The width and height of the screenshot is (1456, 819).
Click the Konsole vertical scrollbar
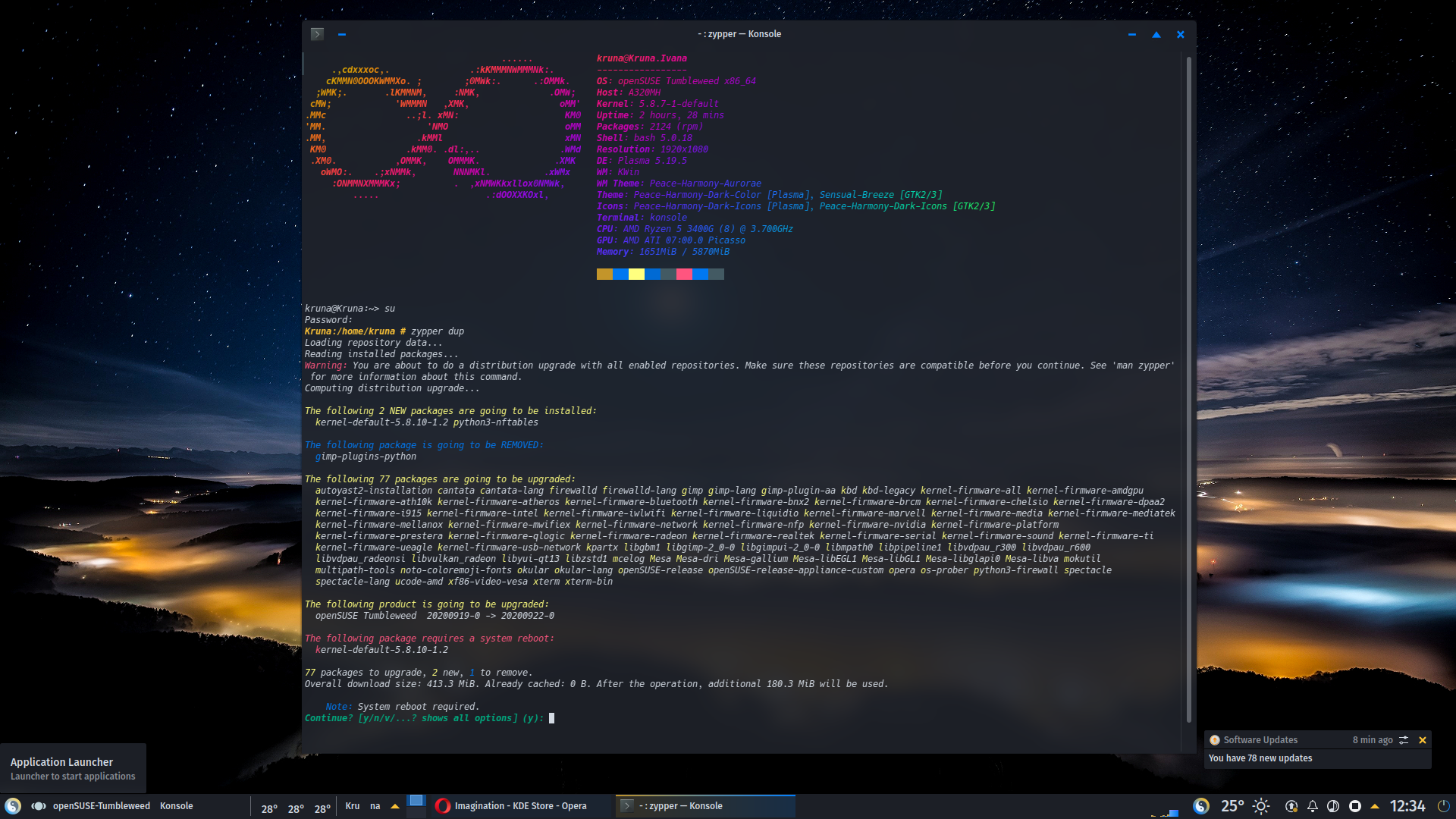[1188, 389]
